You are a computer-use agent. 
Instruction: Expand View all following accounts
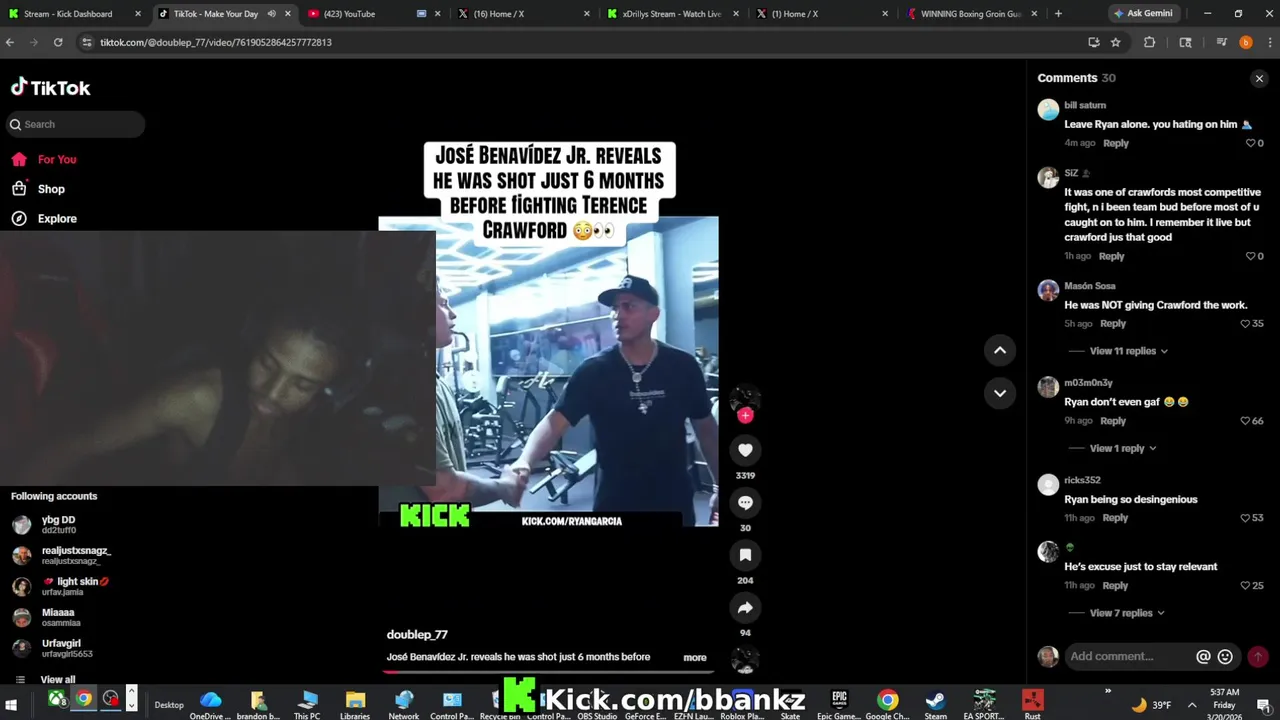click(x=57, y=680)
